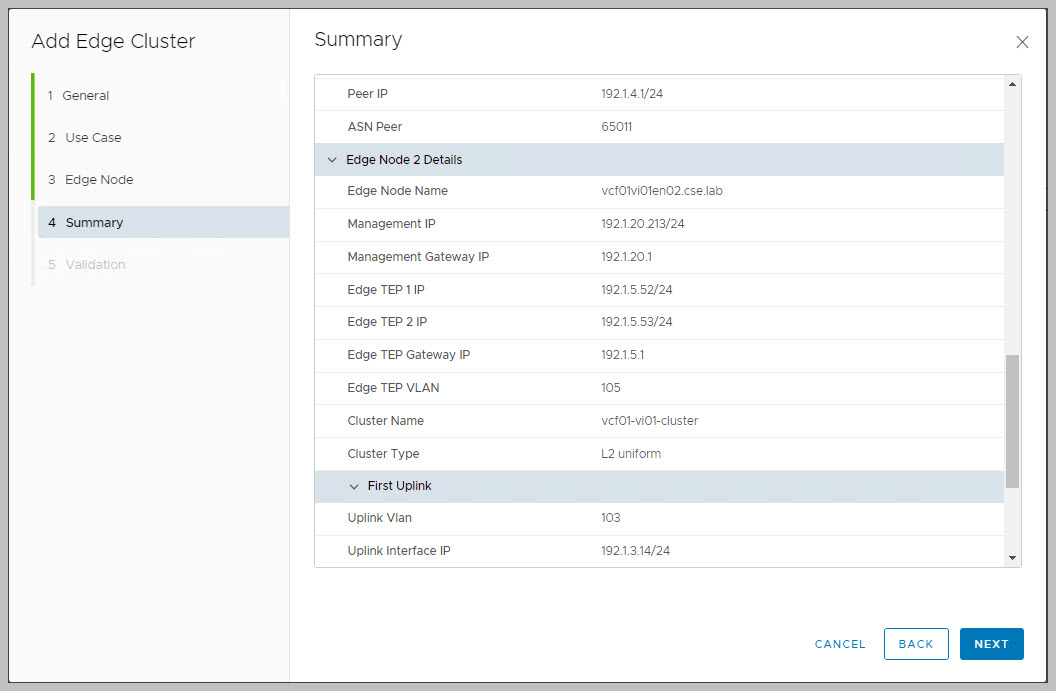Click the summary list scrollbar thumb

pos(1012,420)
